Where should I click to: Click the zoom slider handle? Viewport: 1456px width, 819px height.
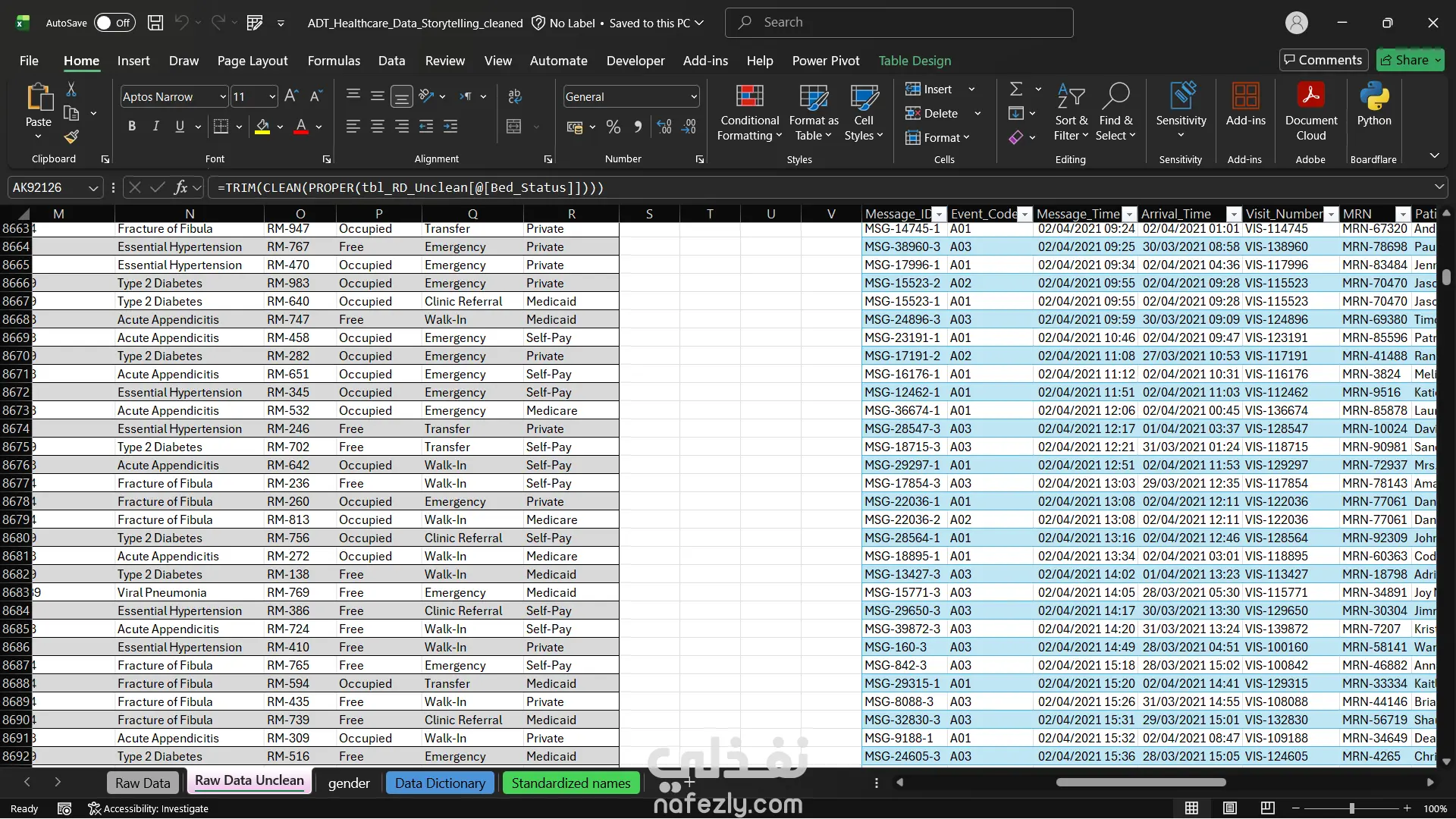[1351, 808]
